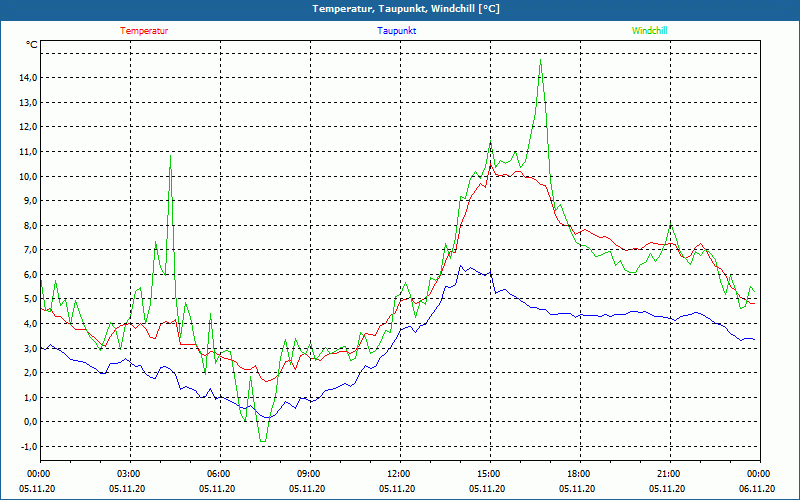Select the 5,0 y-axis value

click(x=31, y=298)
